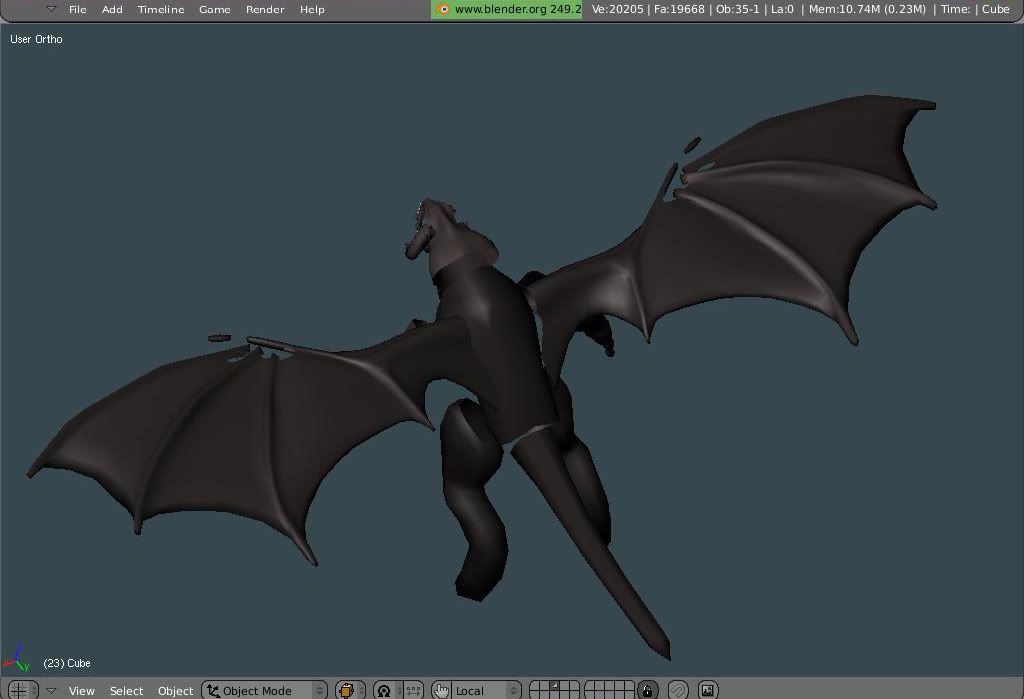The image size is (1024, 699).
Task: Open the Select menu in 3D header
Action: tap(126, 690)
